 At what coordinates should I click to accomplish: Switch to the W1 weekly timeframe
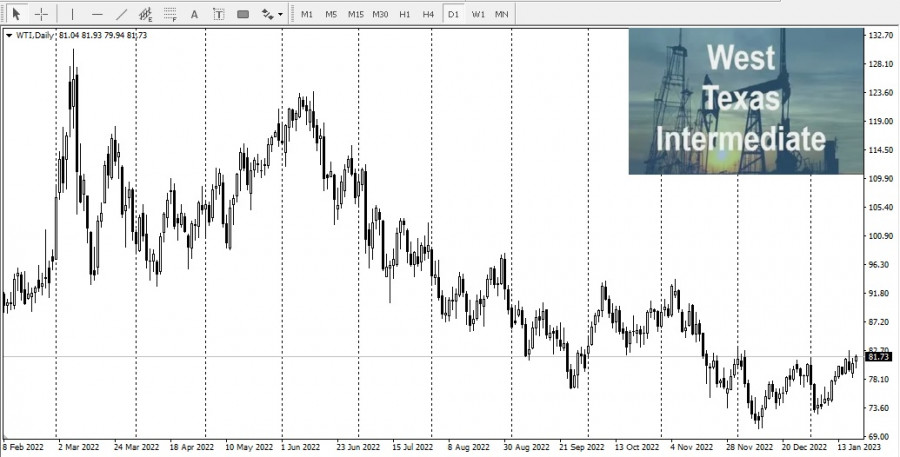click(478, 14)
